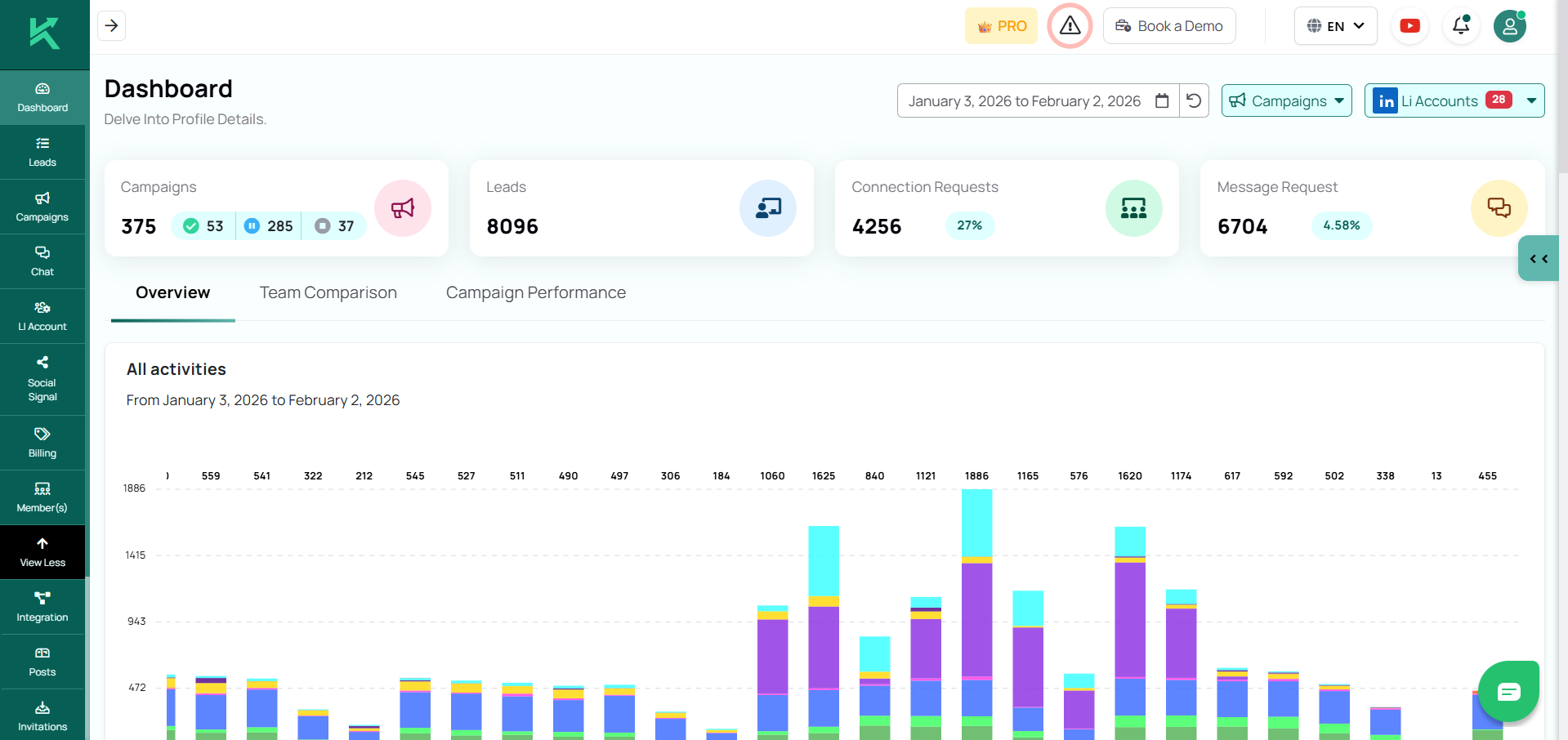Reset the date range with refresh icon
This screenshot has height=740, width=1568.
tap(1194, 100)
